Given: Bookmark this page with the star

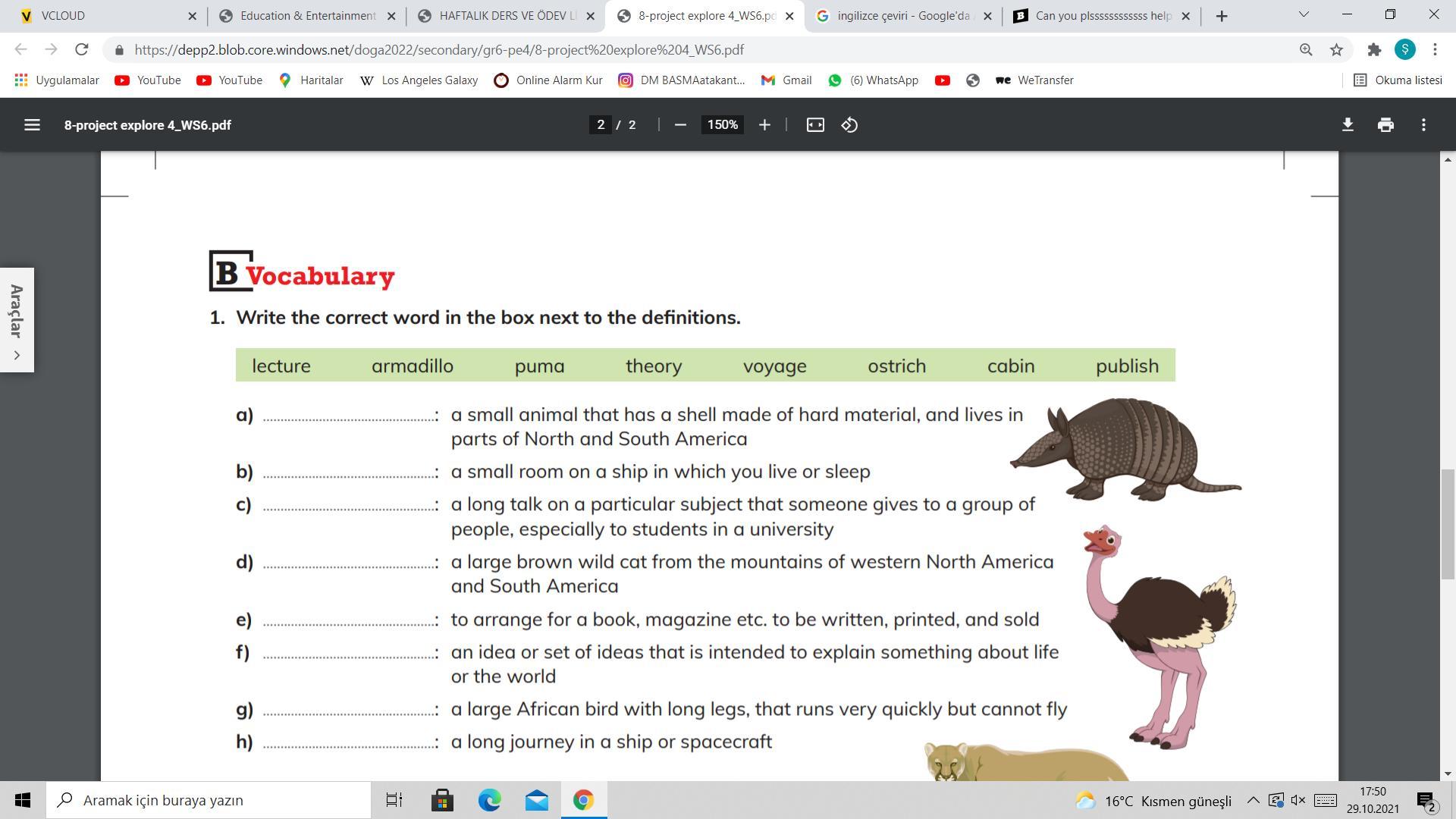Looking at the screenshot, I should (1336, 50).
